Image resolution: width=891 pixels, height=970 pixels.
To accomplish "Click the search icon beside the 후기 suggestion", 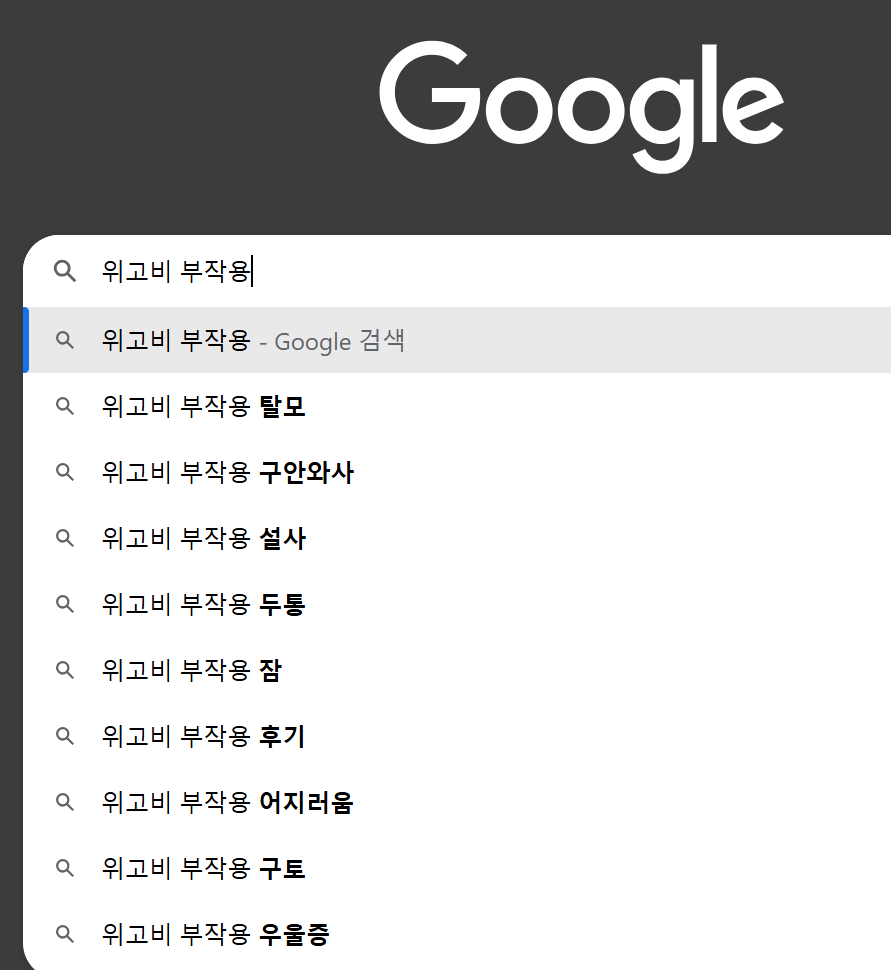I will coord(65,736).
